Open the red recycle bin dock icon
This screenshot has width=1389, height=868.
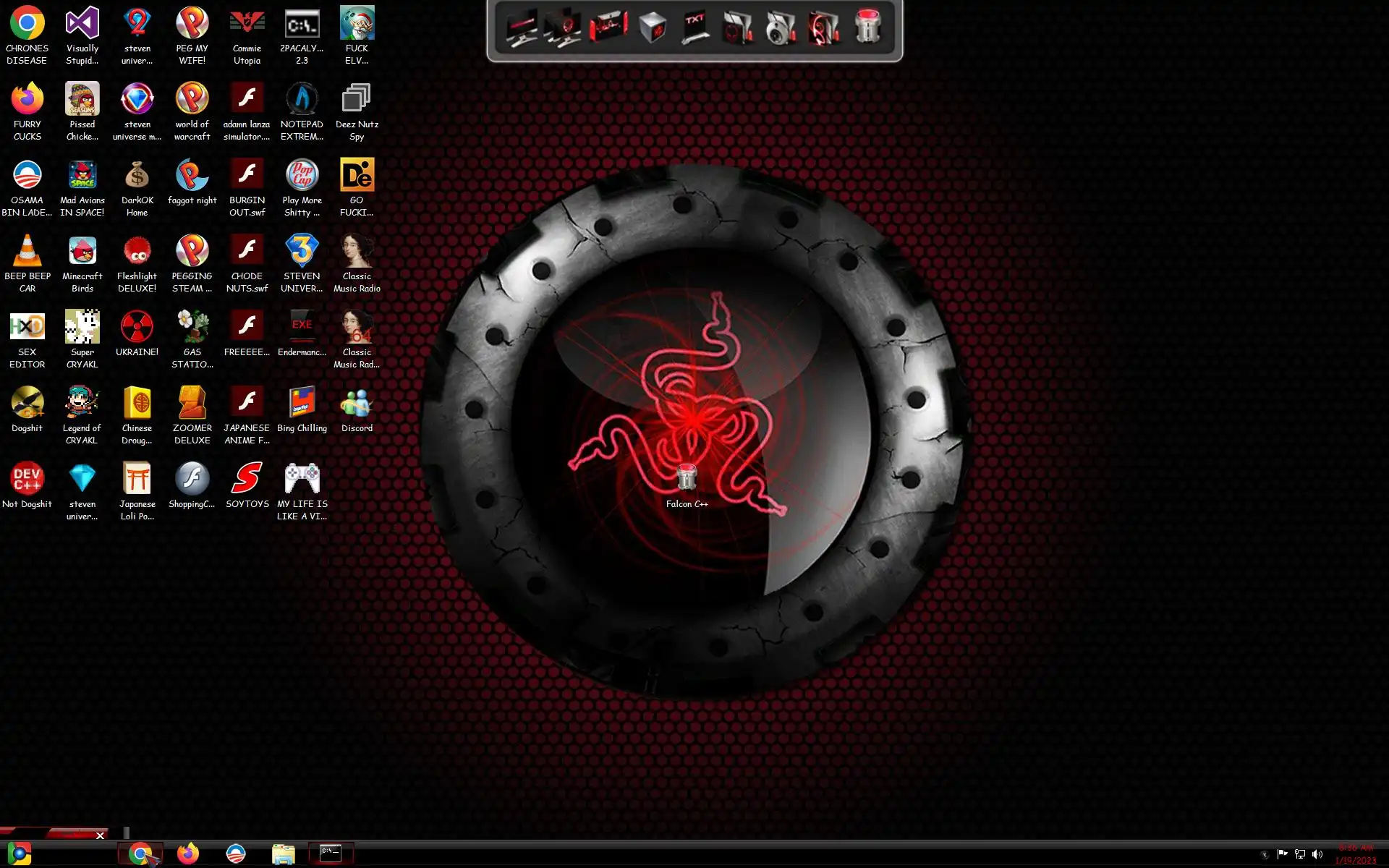[x=867, y=27]
